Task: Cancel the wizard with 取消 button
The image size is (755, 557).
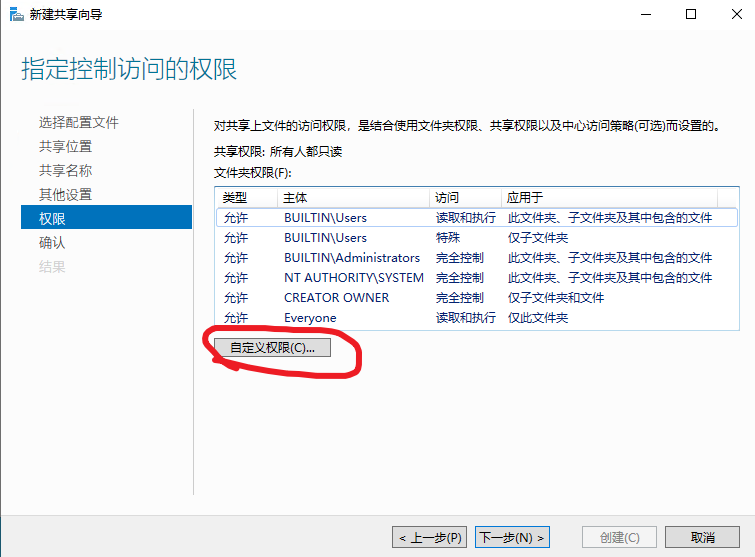Action: pyautogui.click(x=702, y=537)
